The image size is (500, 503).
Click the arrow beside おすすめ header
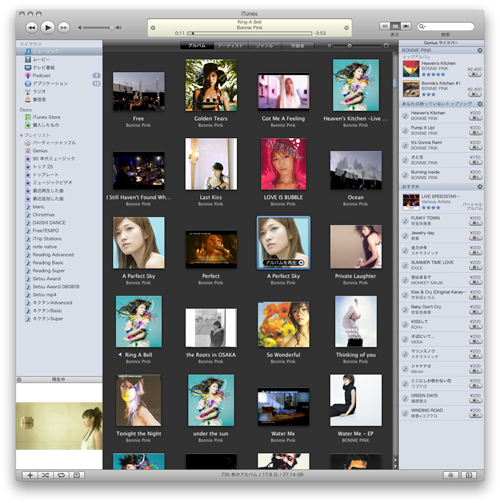(x=480, y=187)
